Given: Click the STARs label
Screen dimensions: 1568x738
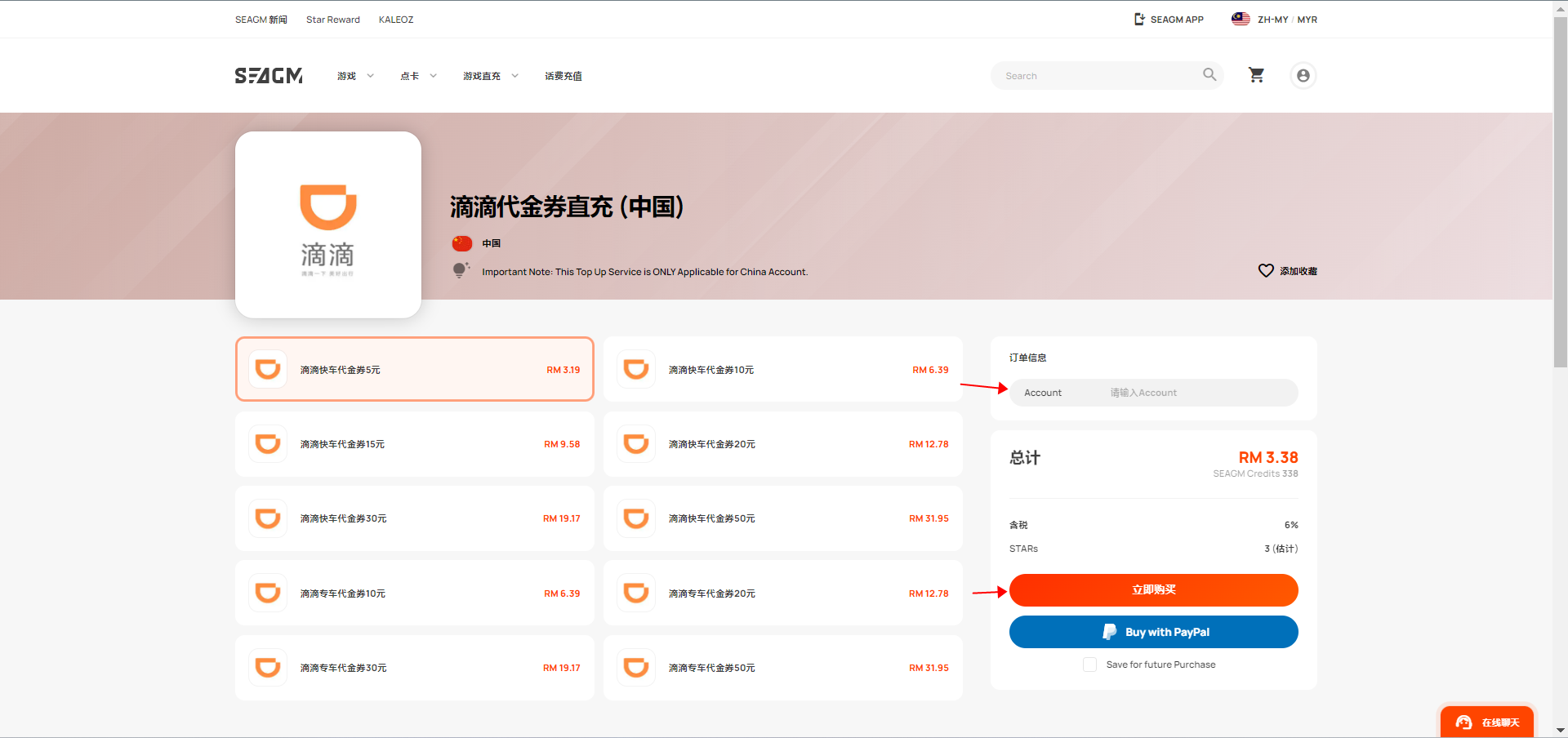Looking at the screenshot, I should 1023,549.
